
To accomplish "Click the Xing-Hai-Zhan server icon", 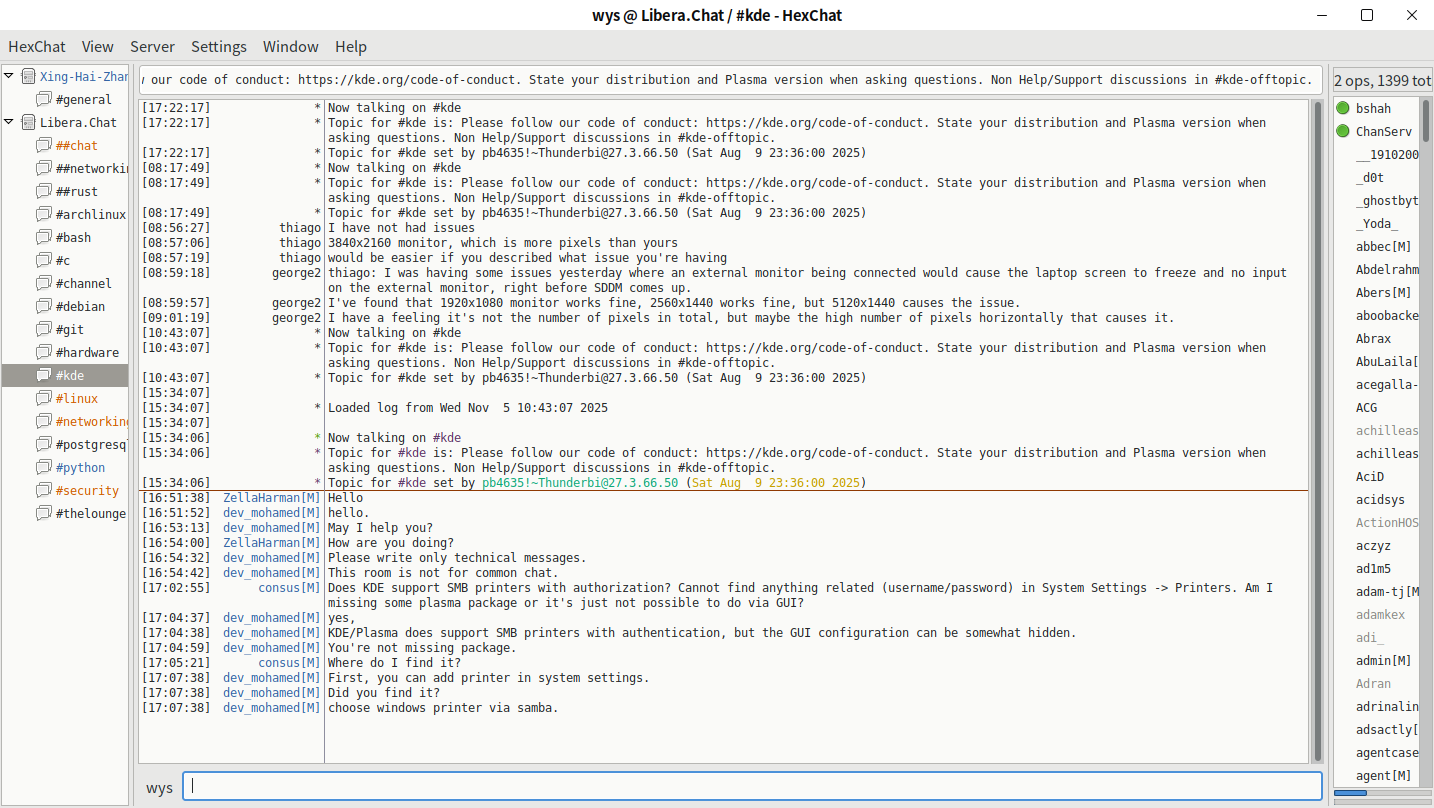I will 28,76.
